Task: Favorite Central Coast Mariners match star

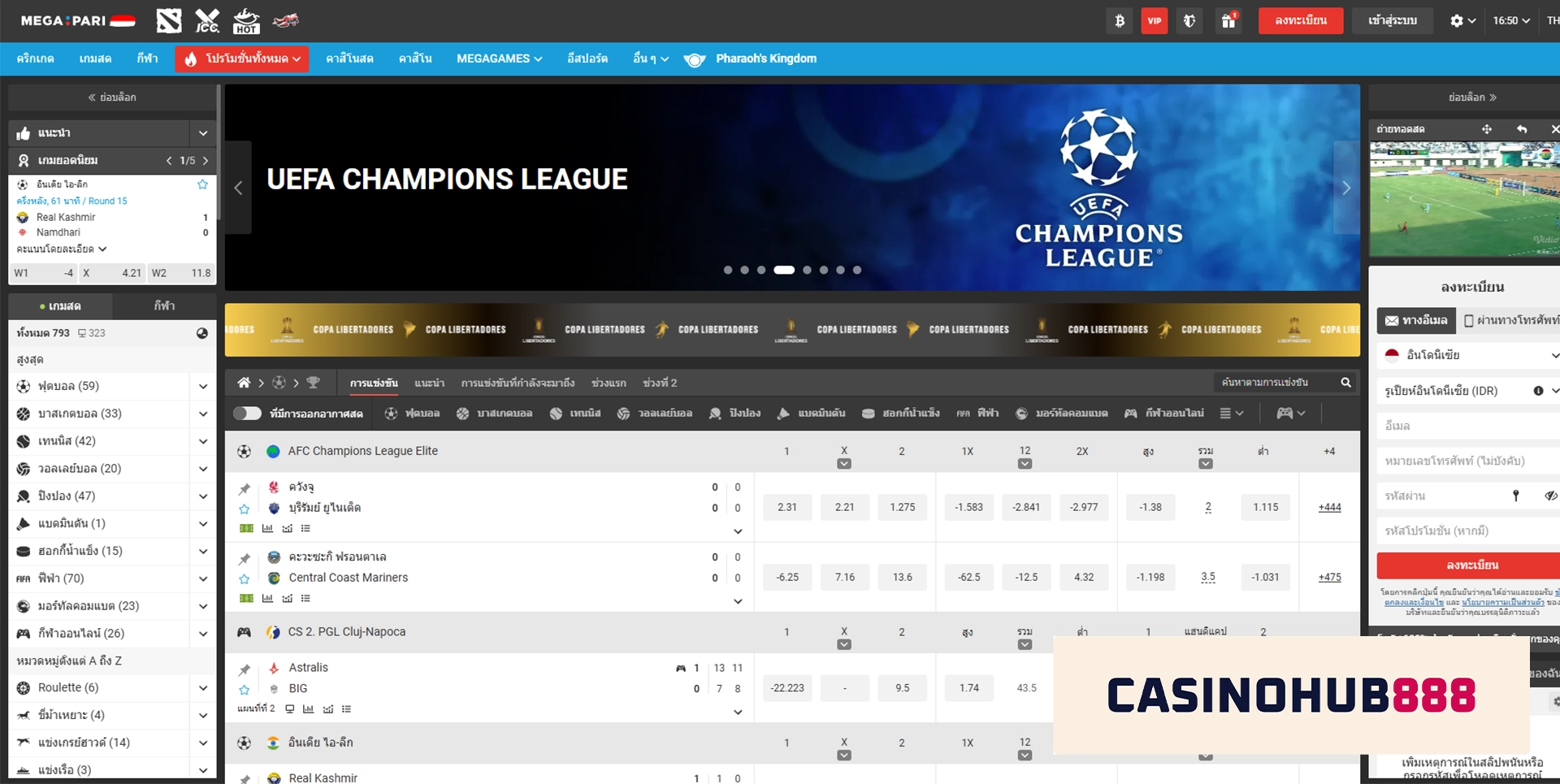Action: click(x=244, y=579)
